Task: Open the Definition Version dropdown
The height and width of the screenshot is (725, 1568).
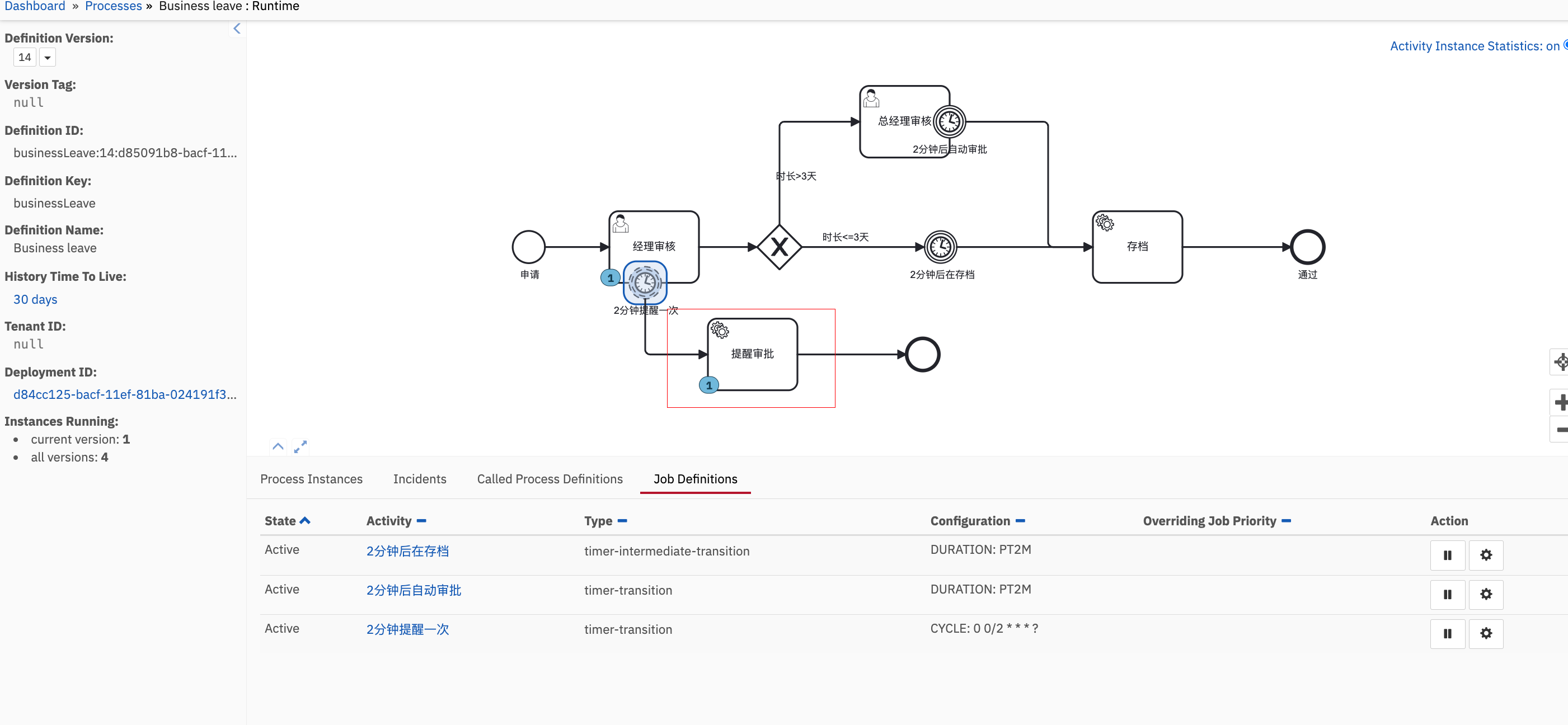Action: click(x=48, y=58)
